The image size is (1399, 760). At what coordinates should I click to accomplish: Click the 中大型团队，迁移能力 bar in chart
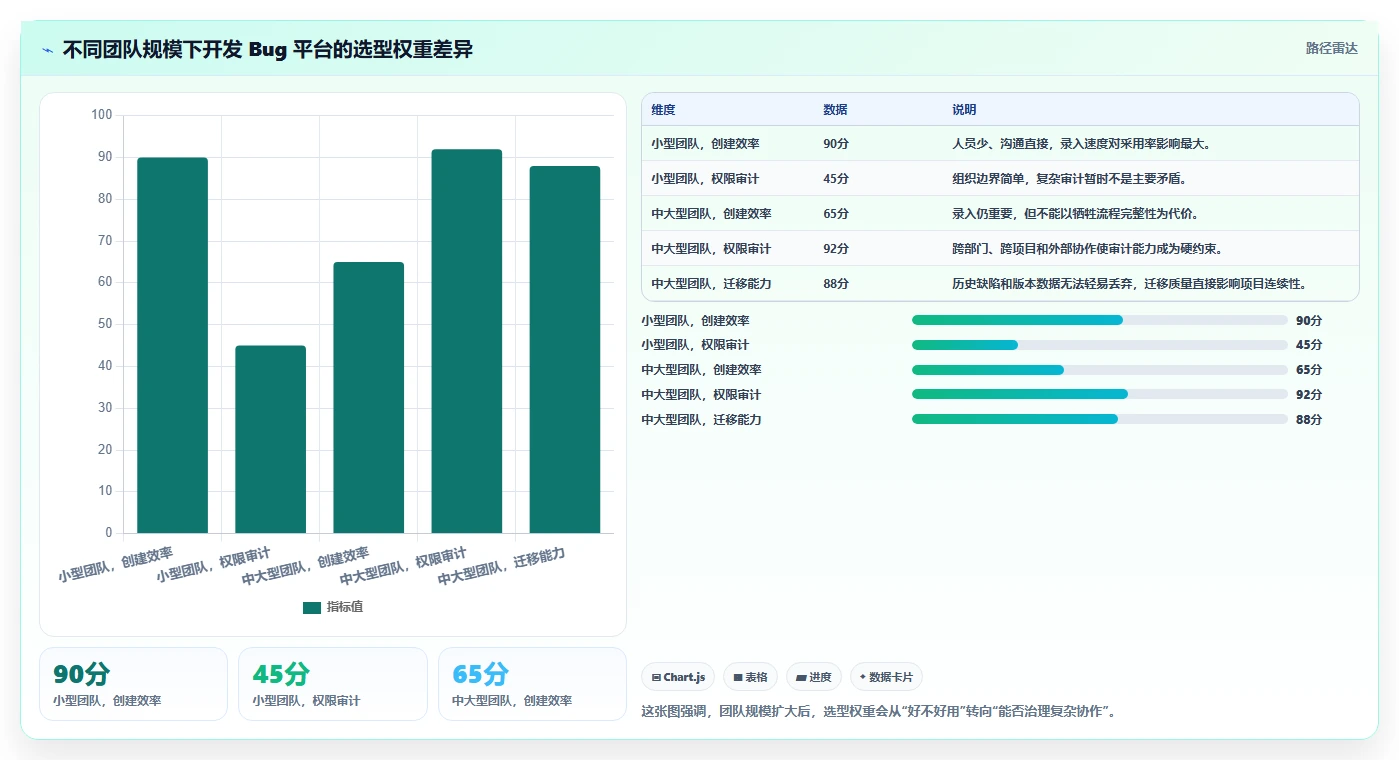pyautogui.click(x=564, y=349)
